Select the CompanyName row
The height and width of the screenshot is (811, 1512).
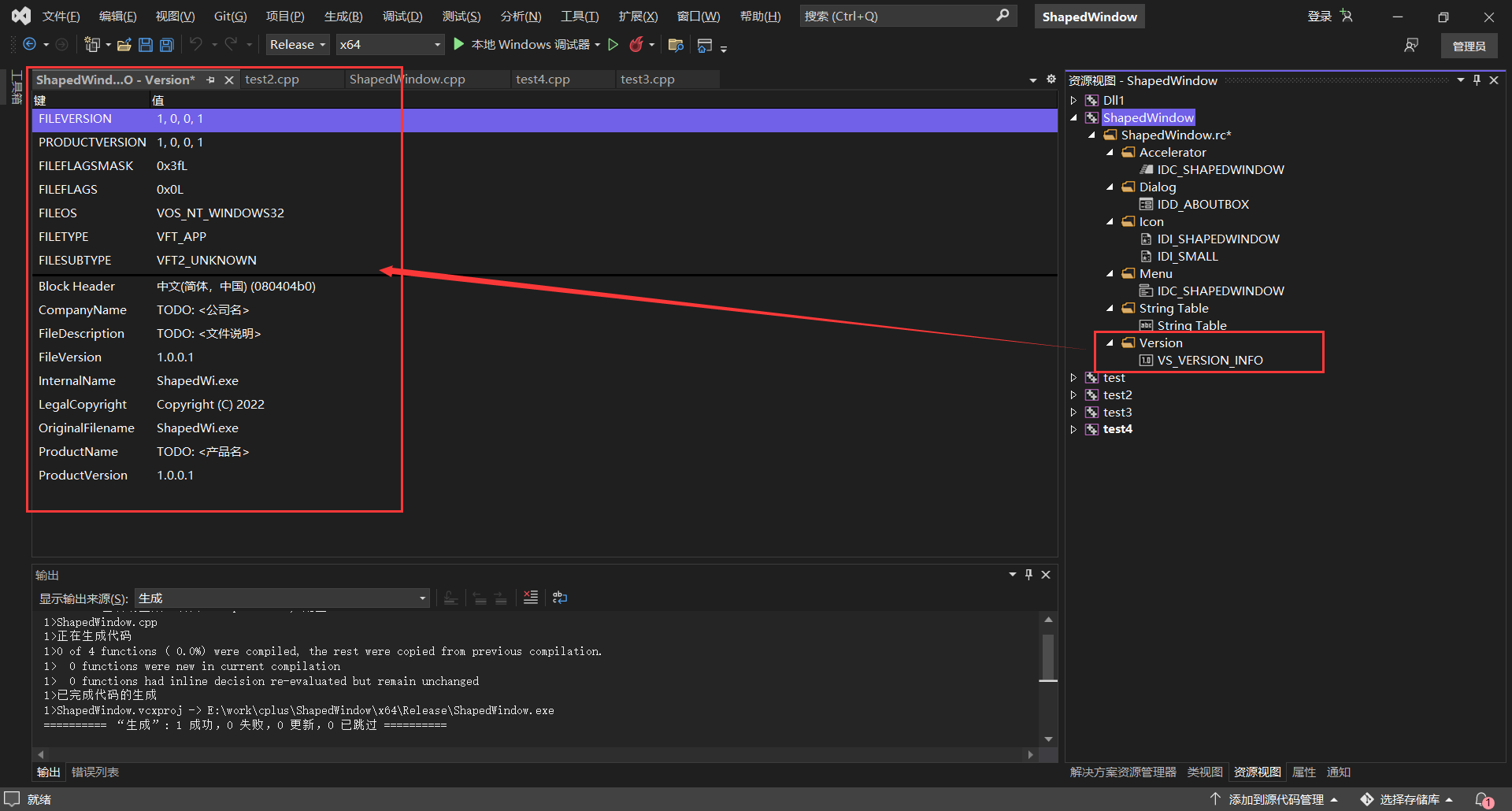point(544,310)
